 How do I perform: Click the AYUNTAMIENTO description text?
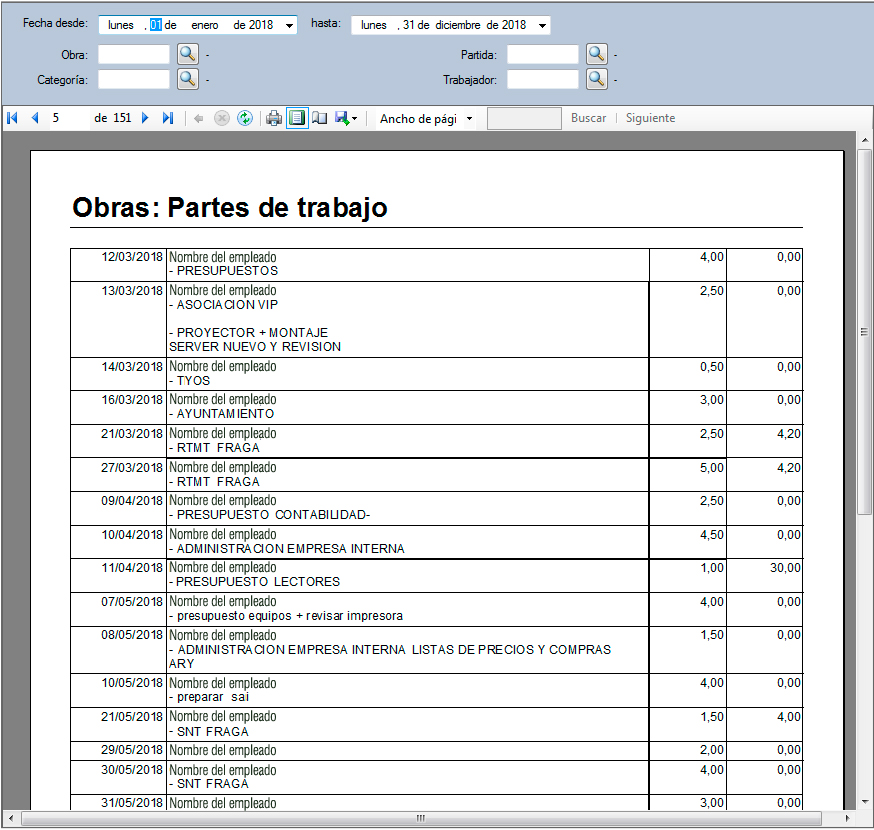(225, 414)
